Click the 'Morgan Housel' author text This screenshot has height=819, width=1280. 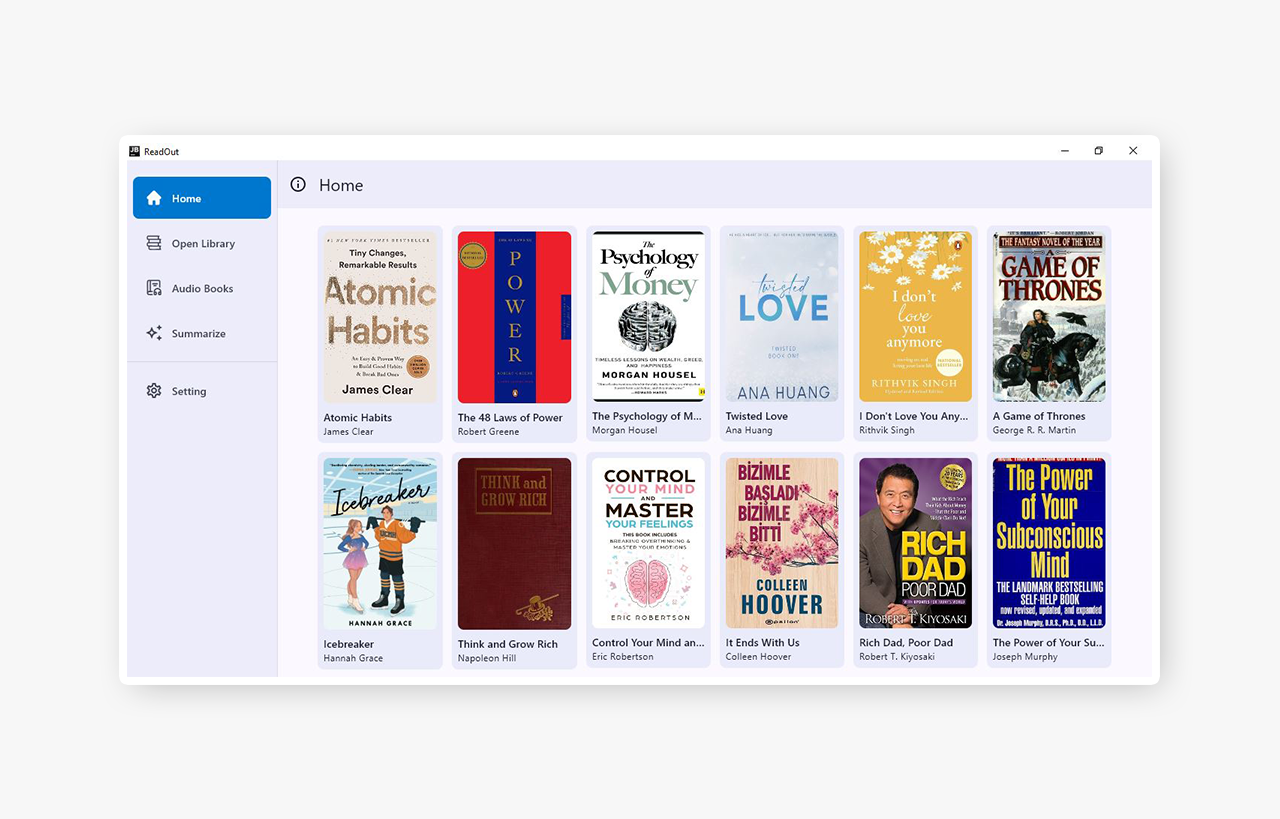tap(625, 430)
